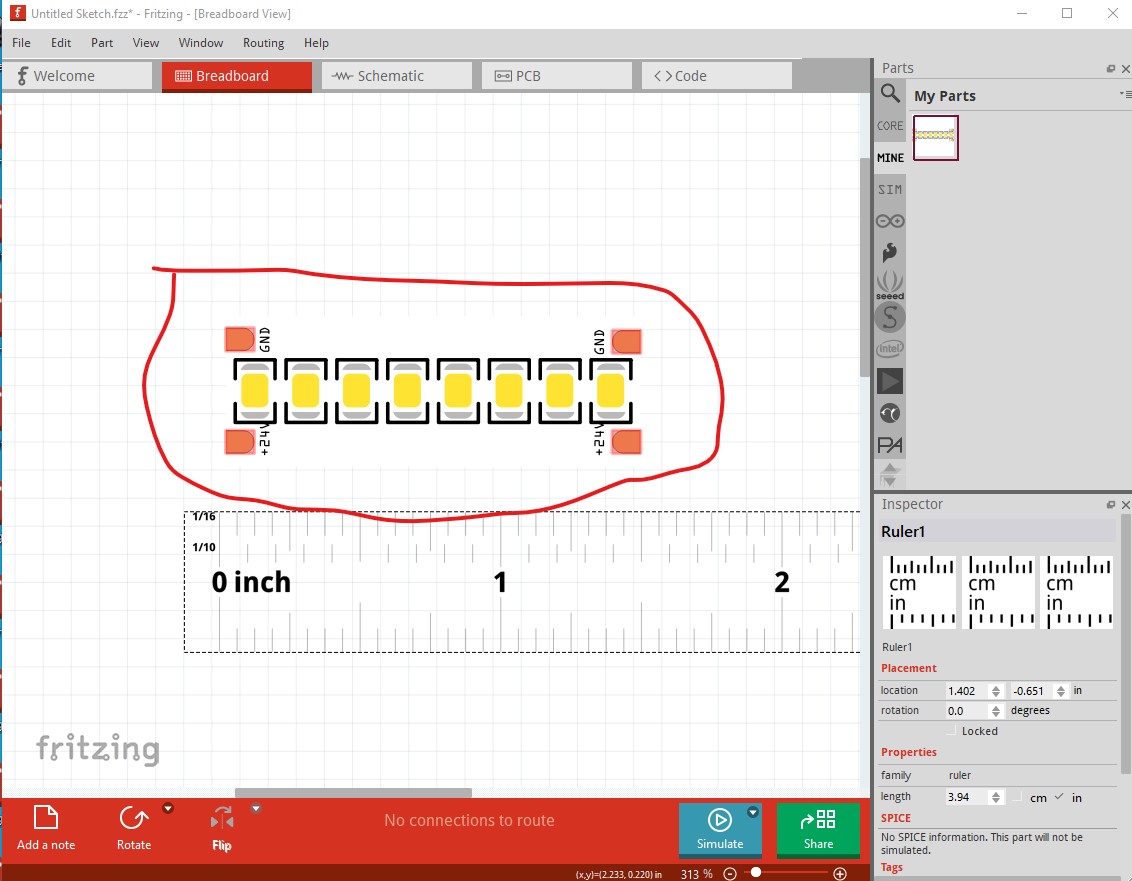1132x881 pixels.
Task: Click bottom-right +24V pad of LED strip
Action: pos(626,441)
